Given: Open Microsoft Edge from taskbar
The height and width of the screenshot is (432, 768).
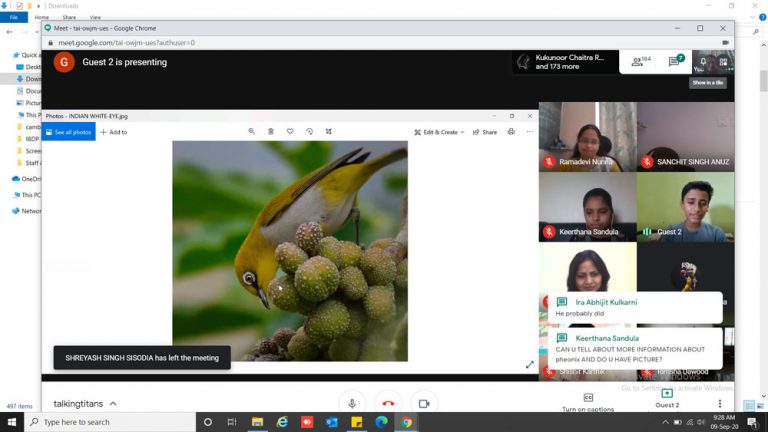Looking at the screenshot, I should (x=382, y=422).
